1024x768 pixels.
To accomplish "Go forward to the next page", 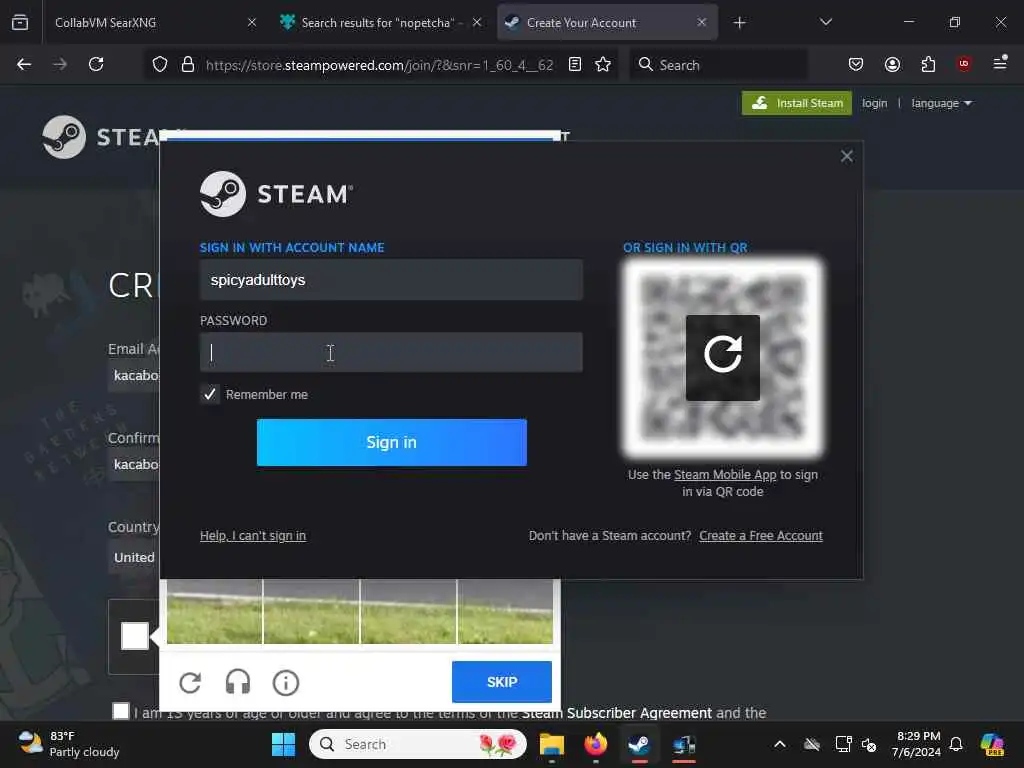I will [x=59, y=64].
